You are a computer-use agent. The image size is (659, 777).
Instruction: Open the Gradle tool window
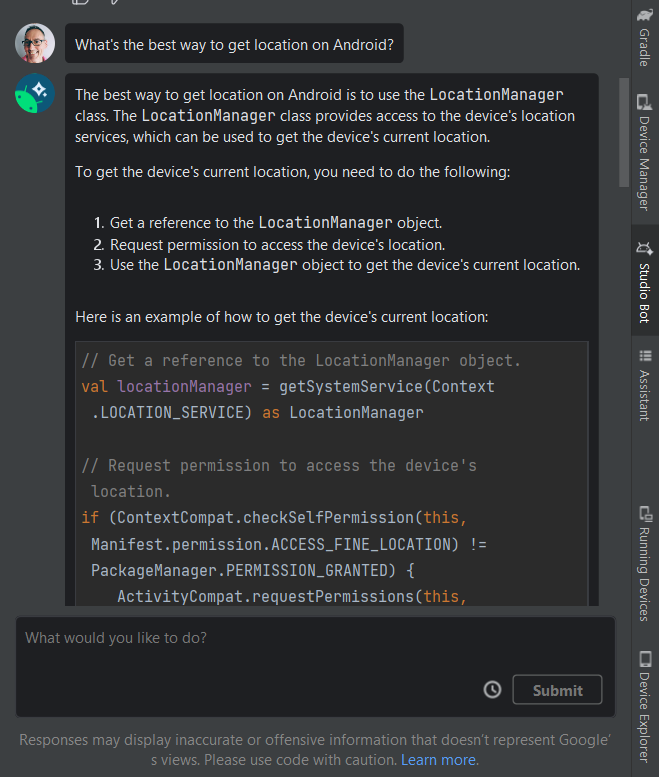click(x=645, y=37)
